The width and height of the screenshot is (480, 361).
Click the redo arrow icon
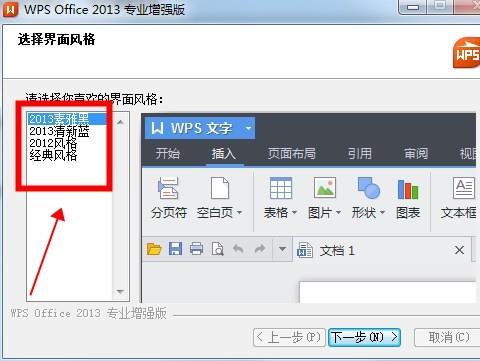coord(260,249)
